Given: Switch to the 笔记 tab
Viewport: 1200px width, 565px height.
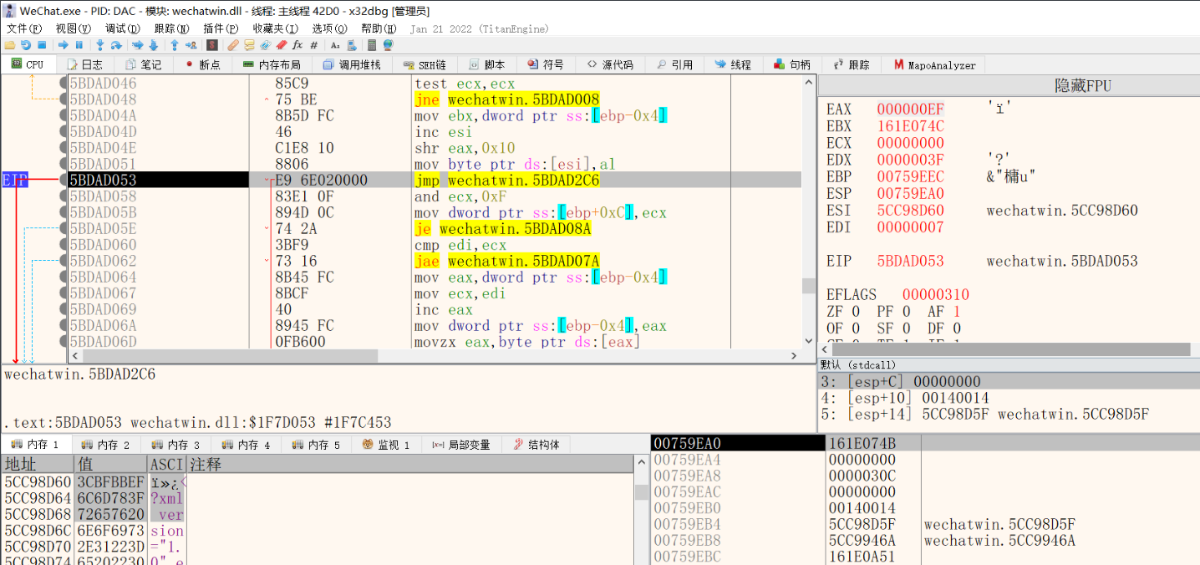Looking at the screenshot, I should click(x=143, y=64).
